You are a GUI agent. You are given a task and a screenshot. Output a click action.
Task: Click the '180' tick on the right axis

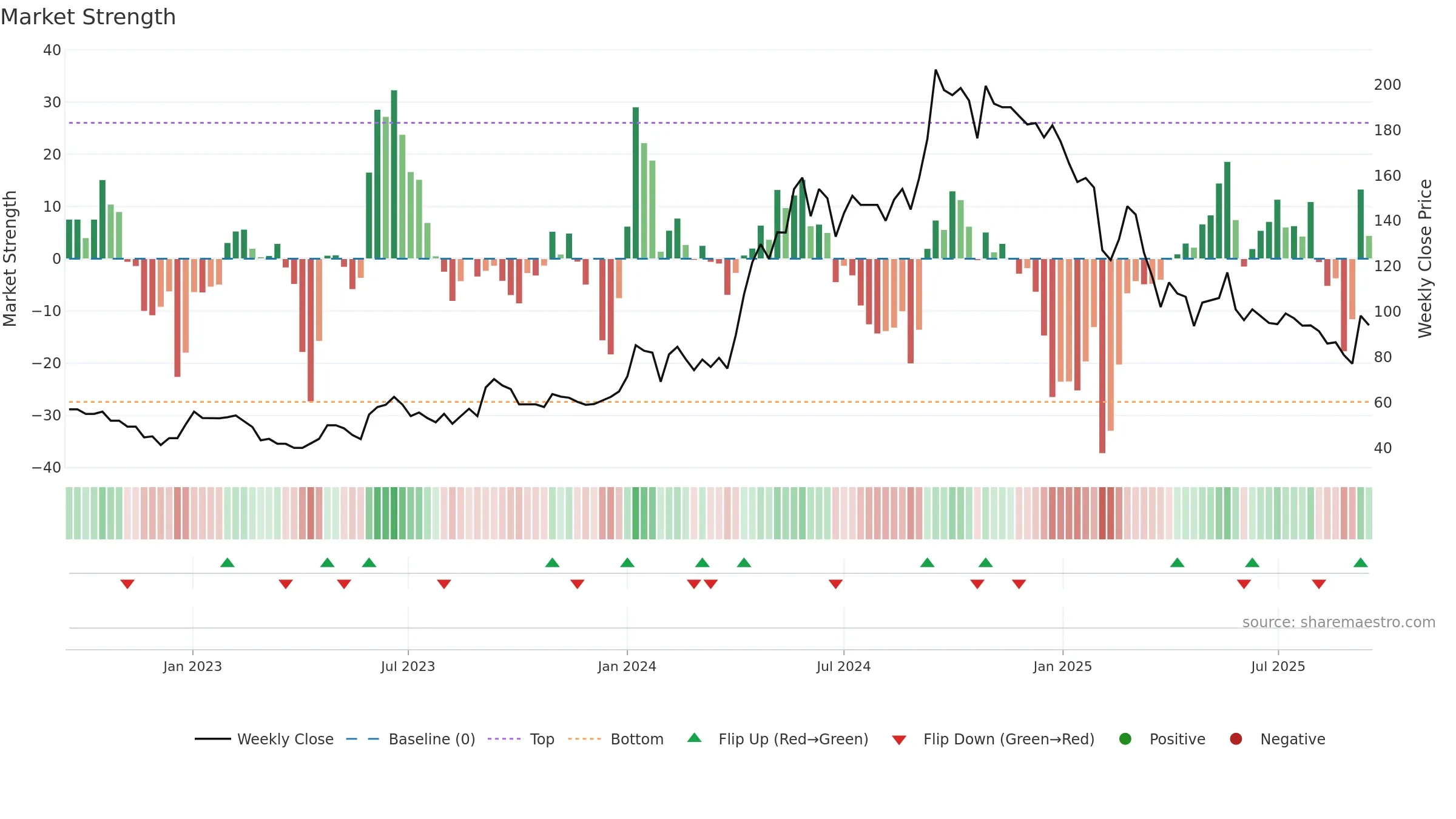[x=1387, y=130]
